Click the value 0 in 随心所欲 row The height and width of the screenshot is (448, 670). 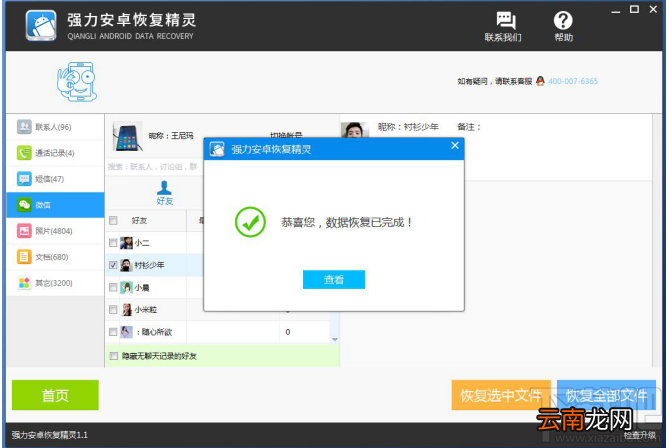288,332
